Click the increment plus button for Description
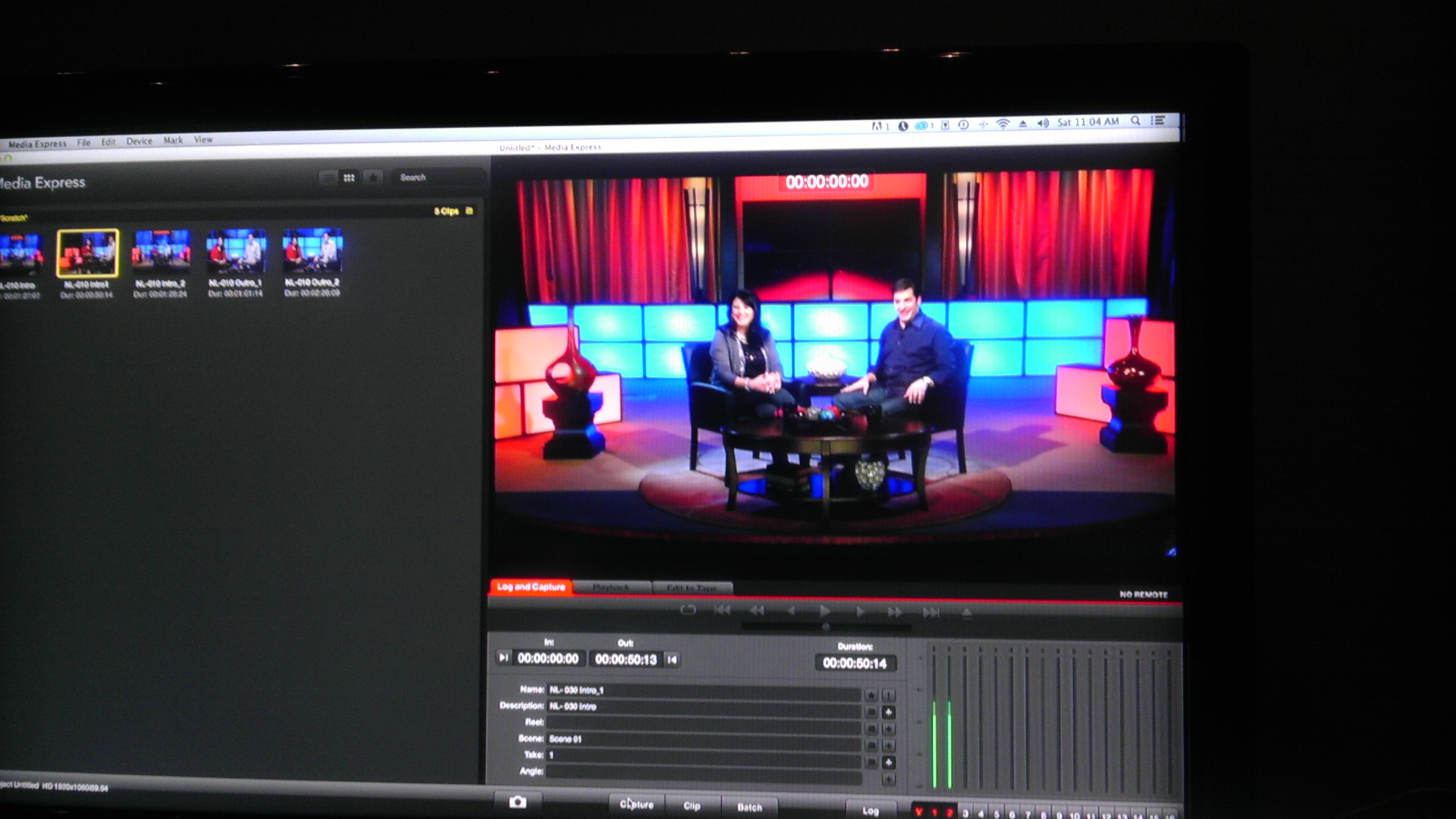The image size is (1456, 819). click(888, 712)
